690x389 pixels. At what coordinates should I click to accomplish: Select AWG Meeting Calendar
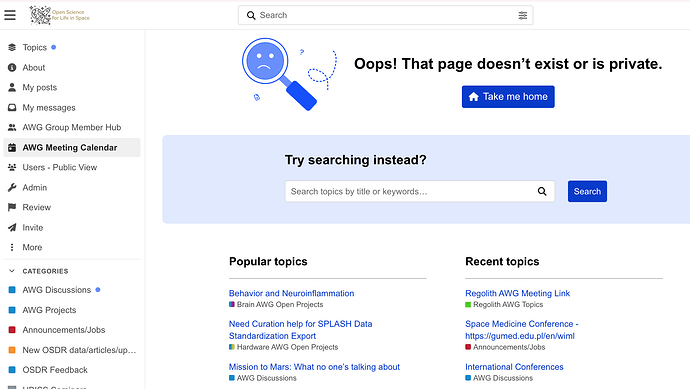72,147
